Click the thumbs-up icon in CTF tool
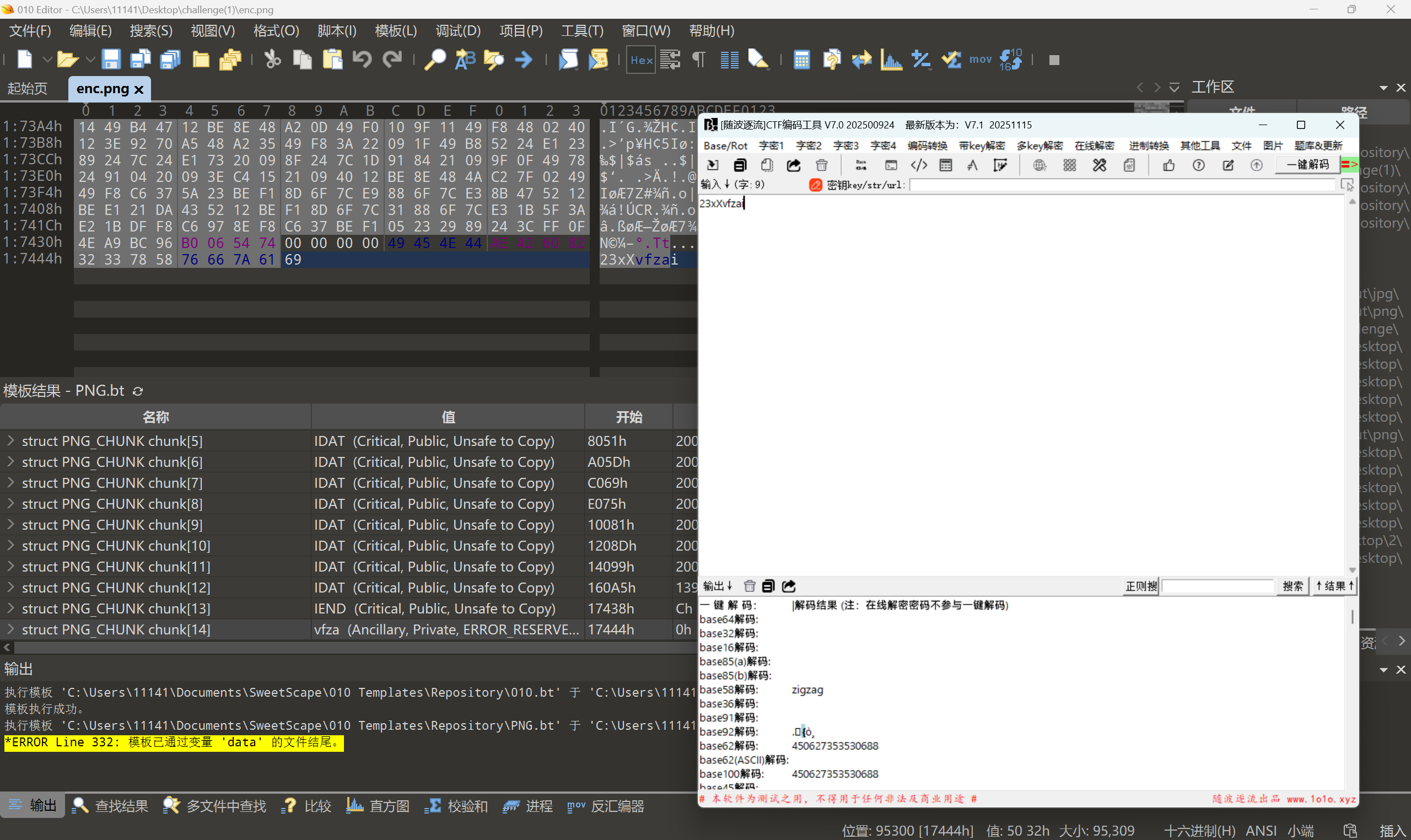The image size is (1411, 840). (x=1168, y=165)
